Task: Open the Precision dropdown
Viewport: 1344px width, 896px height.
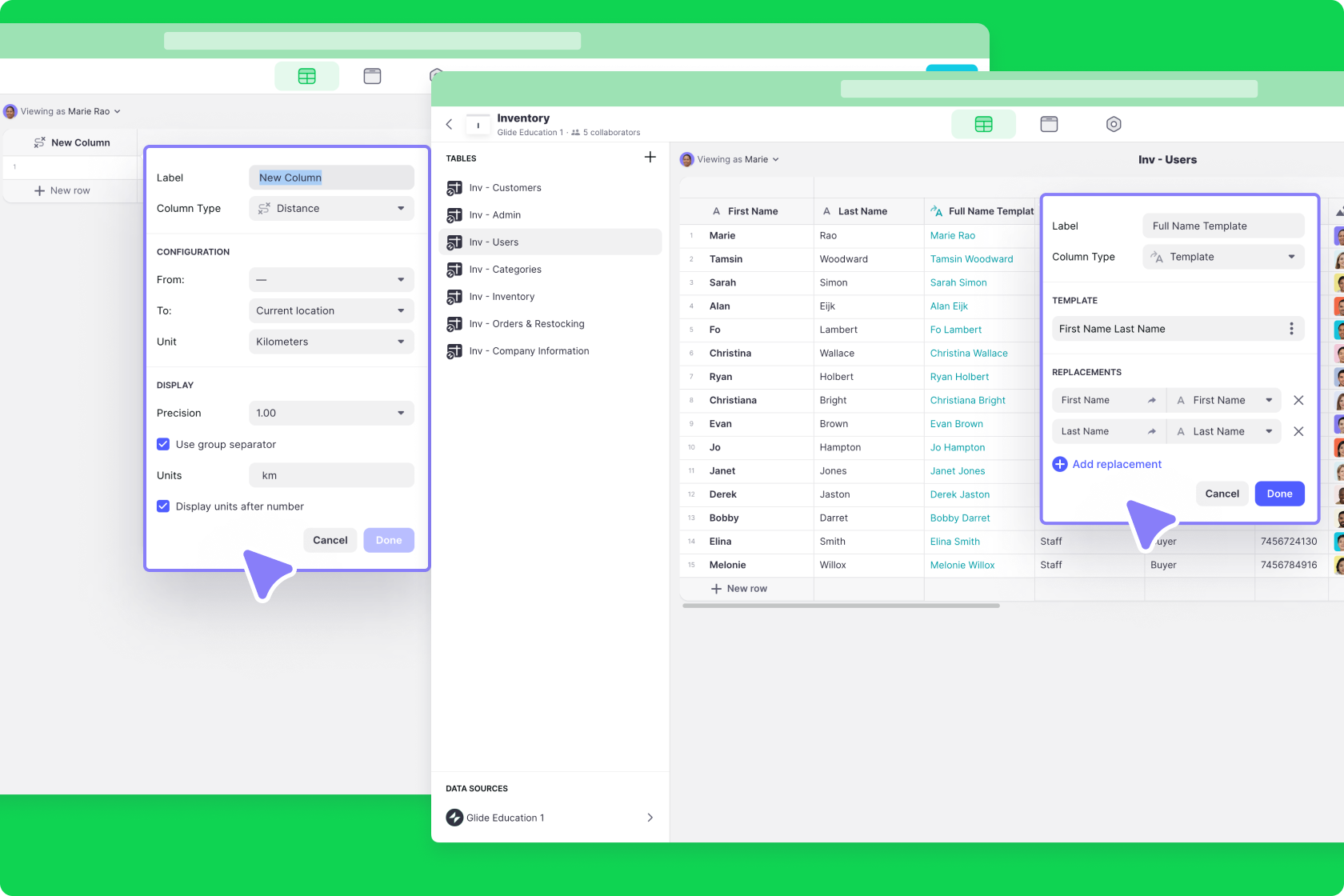Action: pyautogui.click(x=331, y=413)
